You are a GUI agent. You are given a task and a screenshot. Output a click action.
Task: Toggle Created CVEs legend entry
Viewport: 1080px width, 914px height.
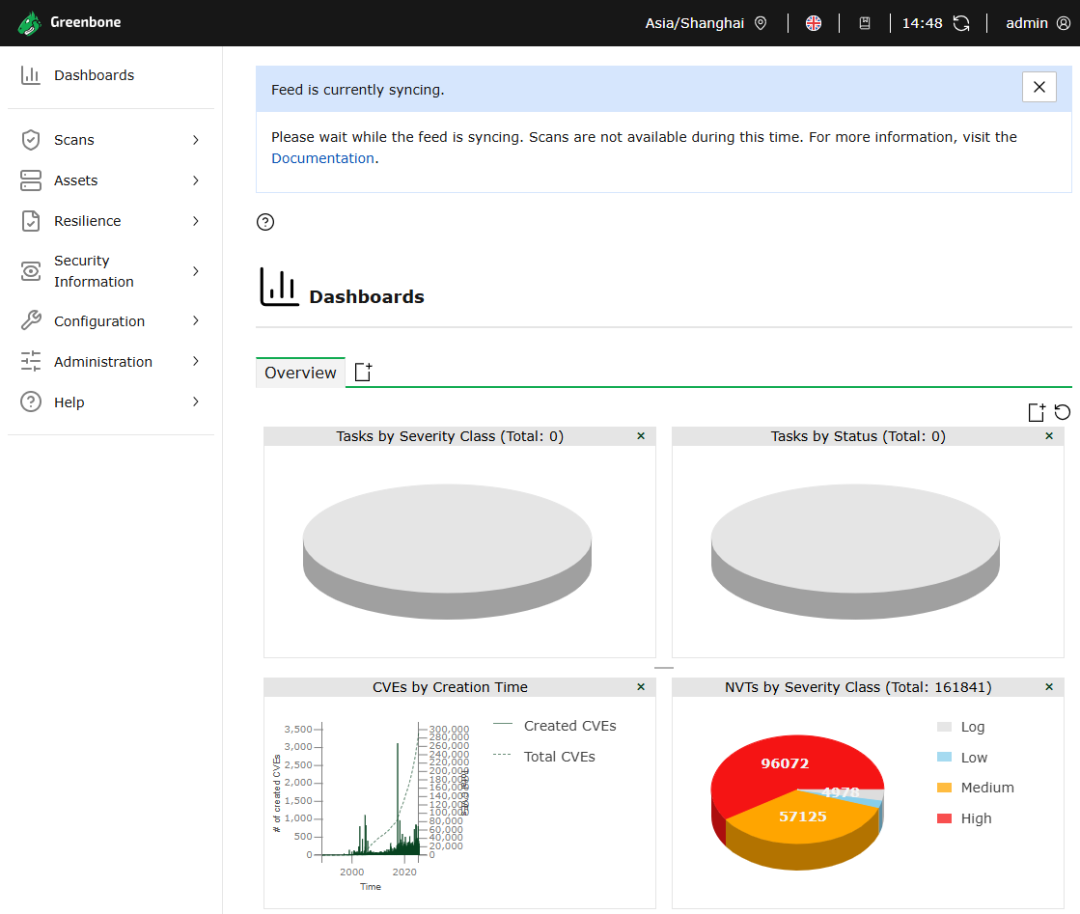pyautogui.click(x=555, y=726)
